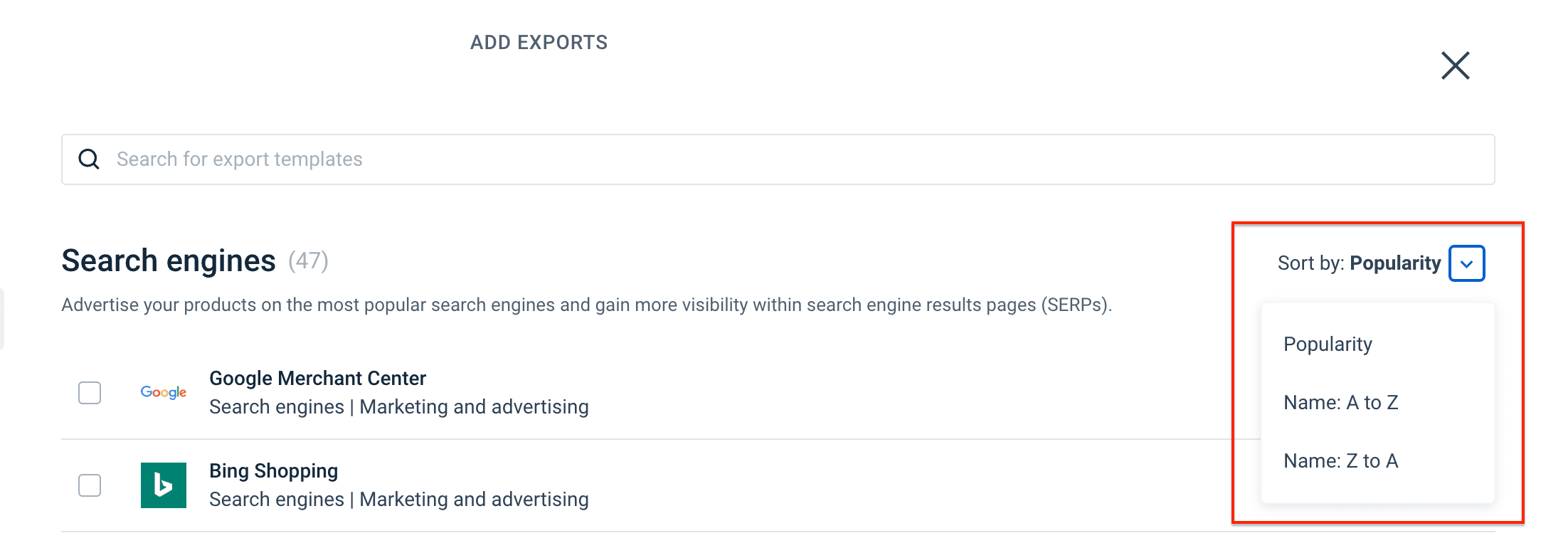Click the Search engines description paragraph
1568x548 pixels.
point(586,305)
